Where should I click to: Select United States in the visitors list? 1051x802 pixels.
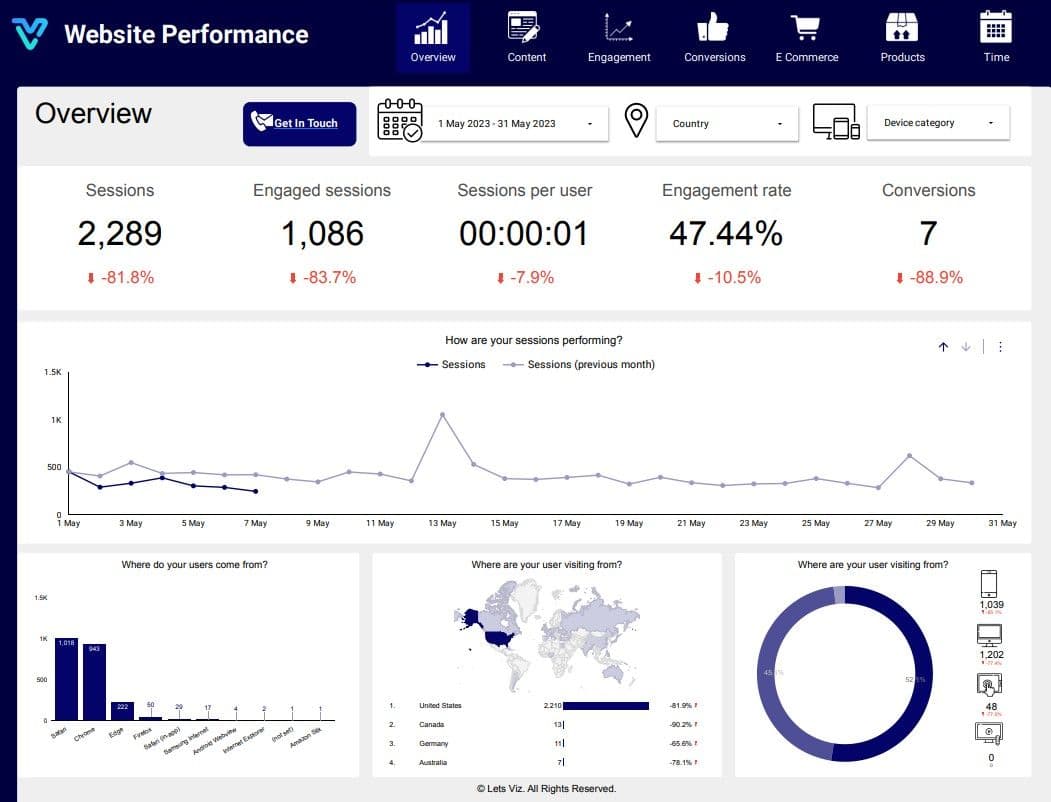click(x=438, y=705)
